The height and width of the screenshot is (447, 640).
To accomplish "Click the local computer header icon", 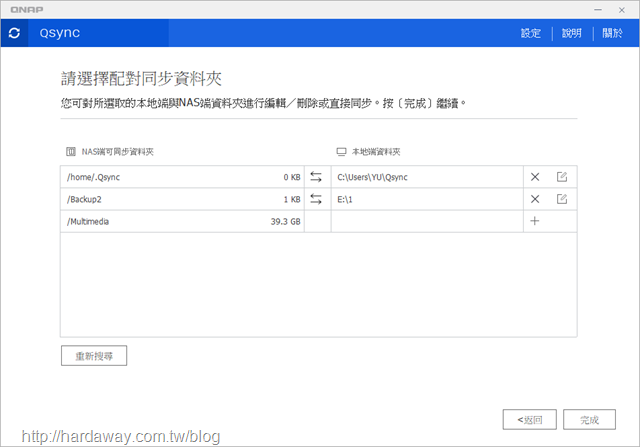I will click(x=341, y=152).
